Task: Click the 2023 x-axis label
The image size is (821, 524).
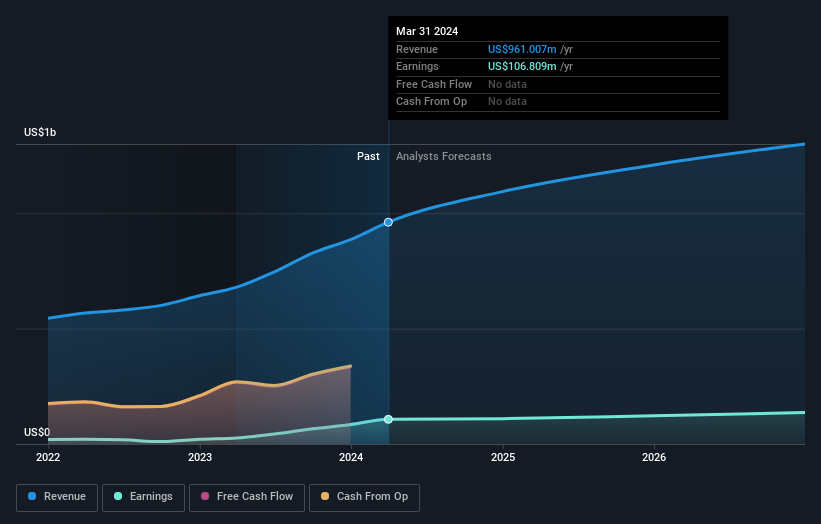Action: pyautogui.click(x=200, y=457)
